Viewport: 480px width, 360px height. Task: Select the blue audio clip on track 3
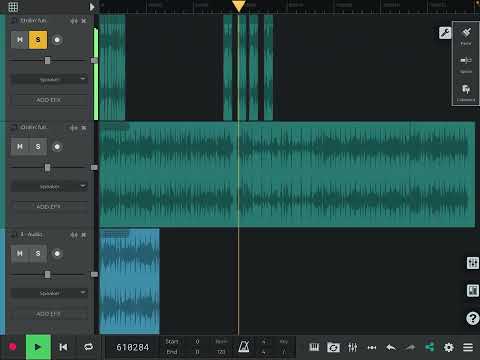pyautogui.click(x=130, y=281)
